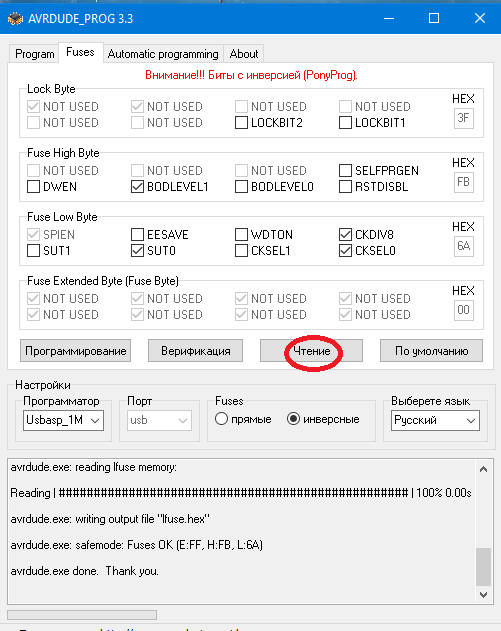Click the log scrollbar down arrow
The width and height of the screenshot is (501, 631).
[x=484, y=594]
